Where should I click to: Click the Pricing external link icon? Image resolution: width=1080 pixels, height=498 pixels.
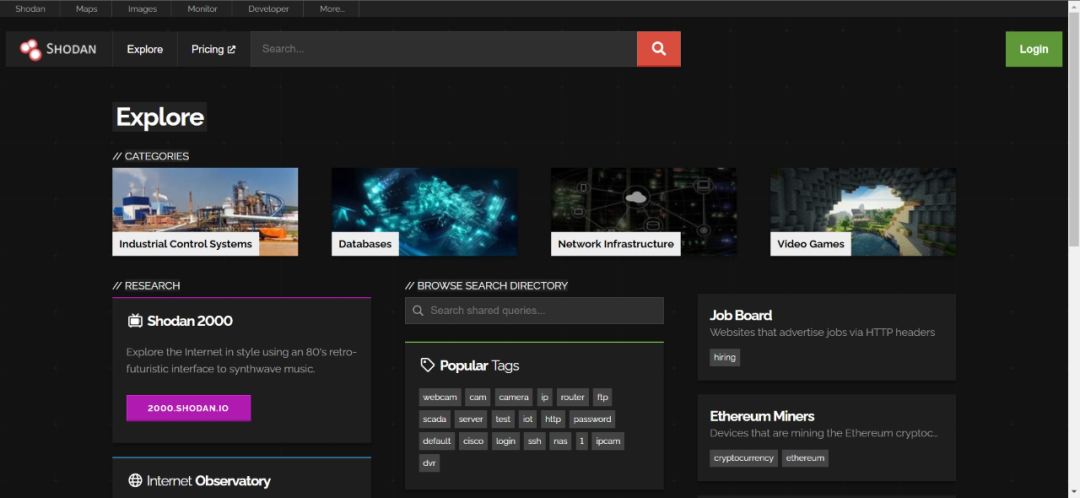point(231,50)
